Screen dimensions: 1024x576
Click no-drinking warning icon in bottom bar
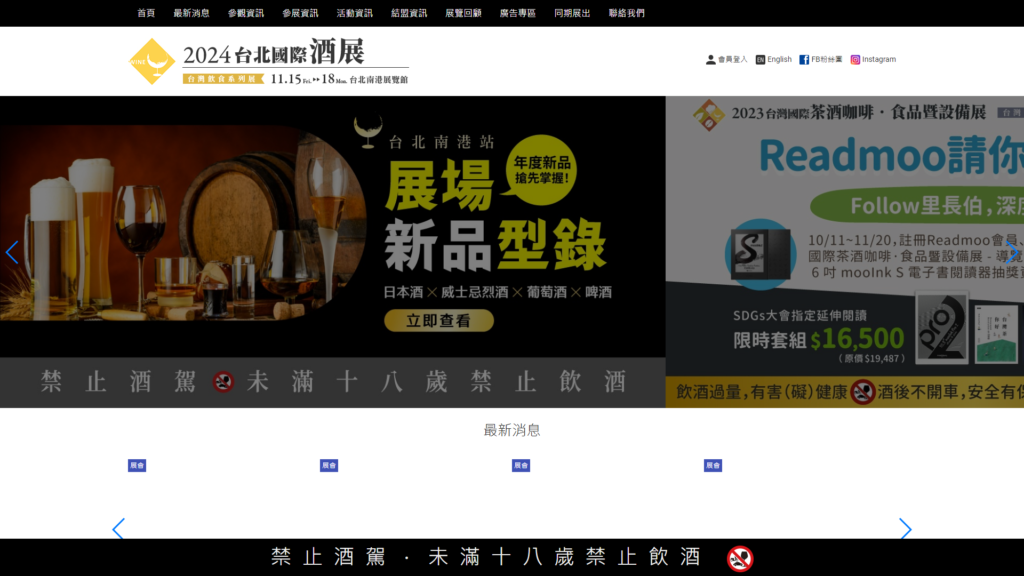(740, 558)
